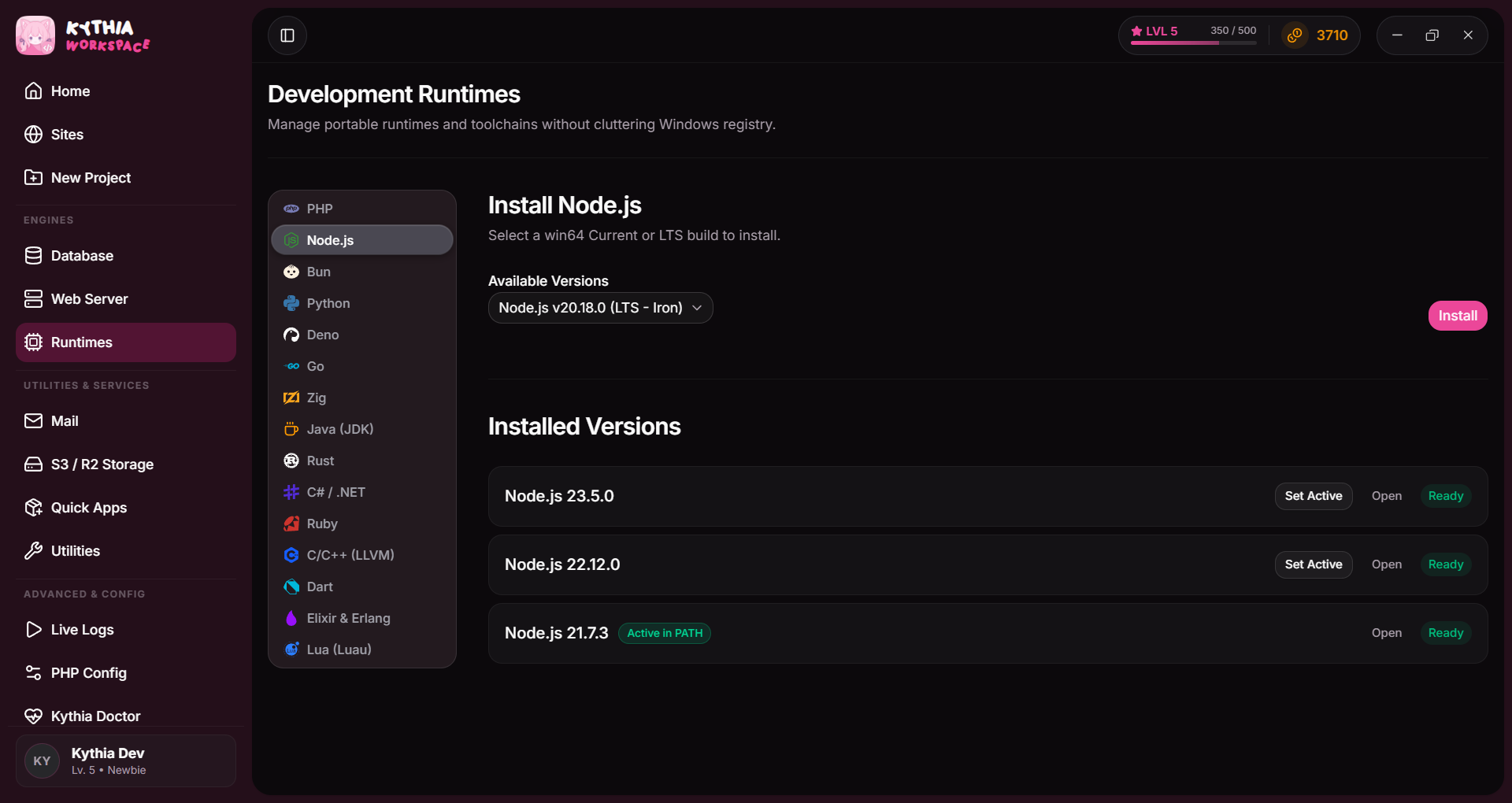Open Utilities wrench icon

[x=33, y=551]
